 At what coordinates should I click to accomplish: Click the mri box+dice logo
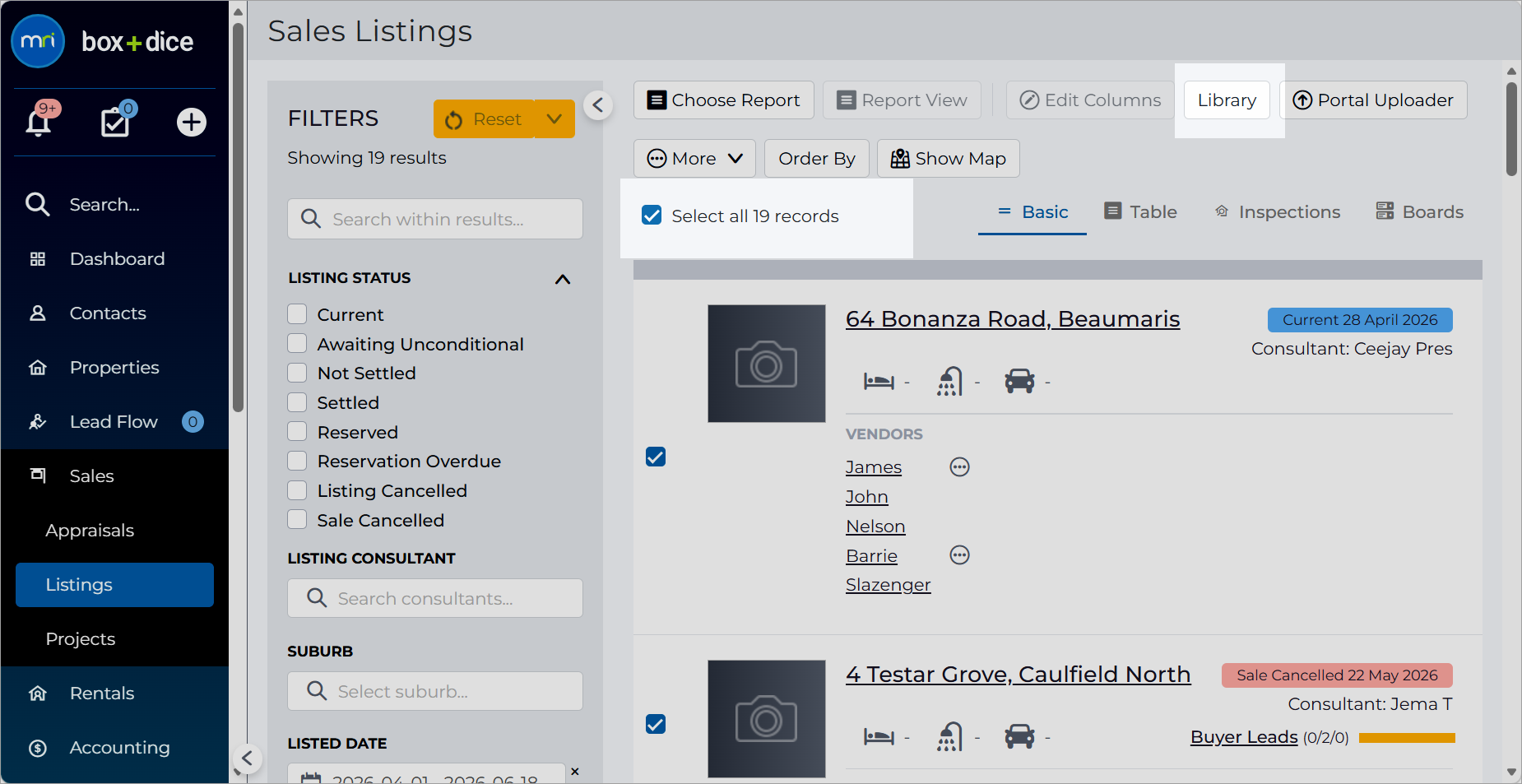(103, 41)
